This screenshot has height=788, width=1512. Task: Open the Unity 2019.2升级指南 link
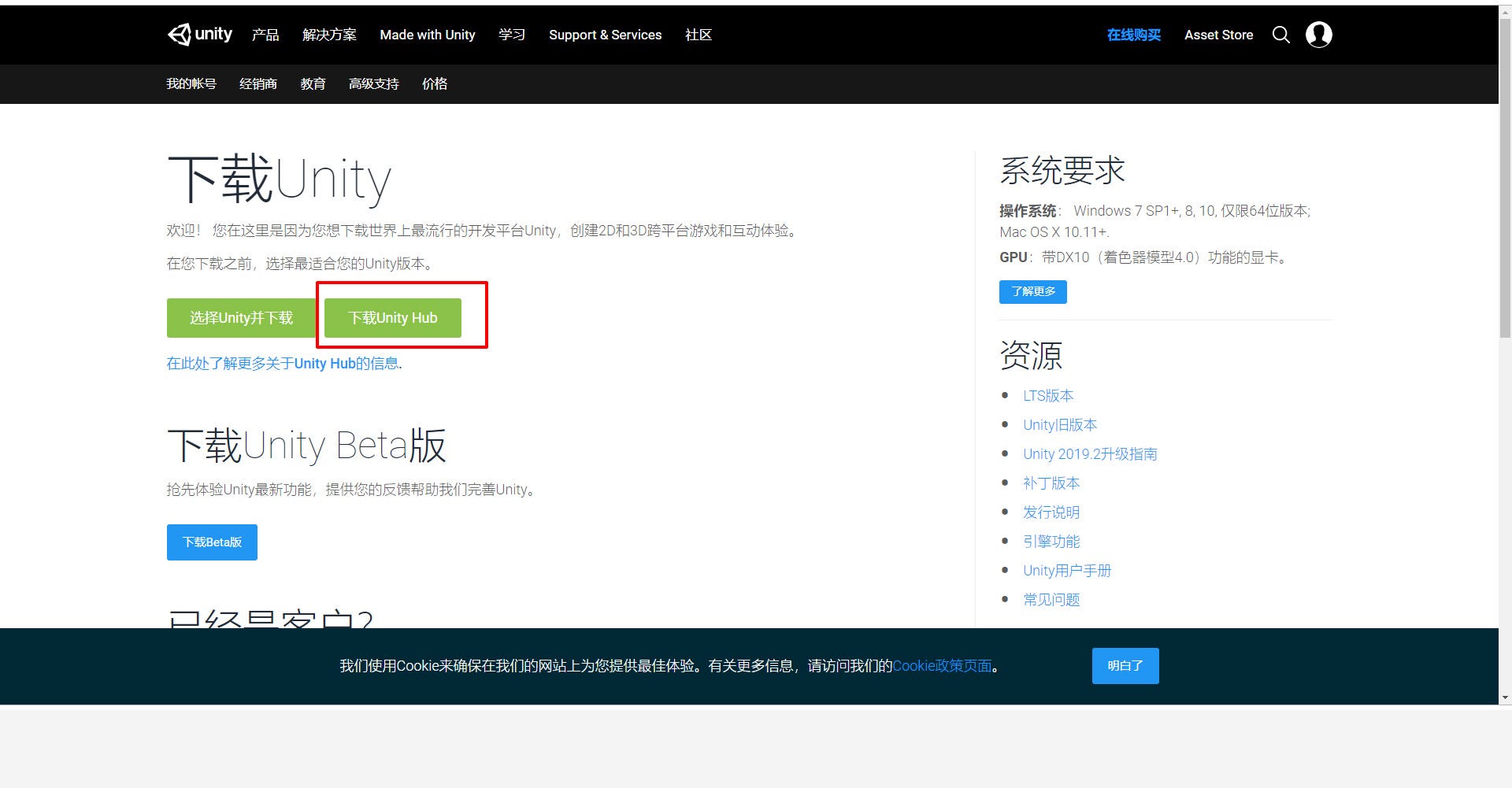[1090, 454]
